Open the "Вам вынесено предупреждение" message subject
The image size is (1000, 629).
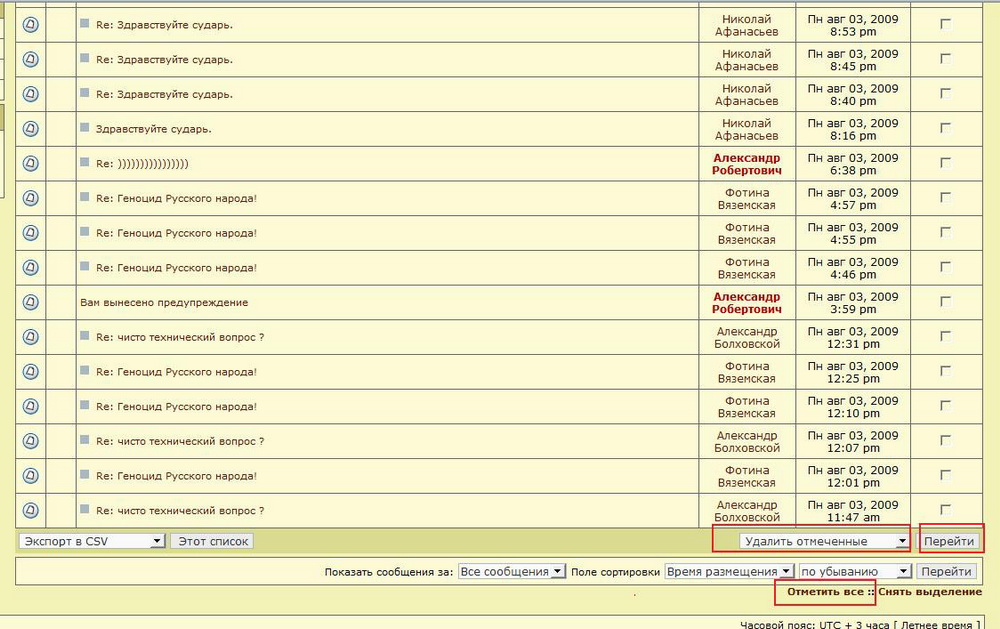point(164,302)
